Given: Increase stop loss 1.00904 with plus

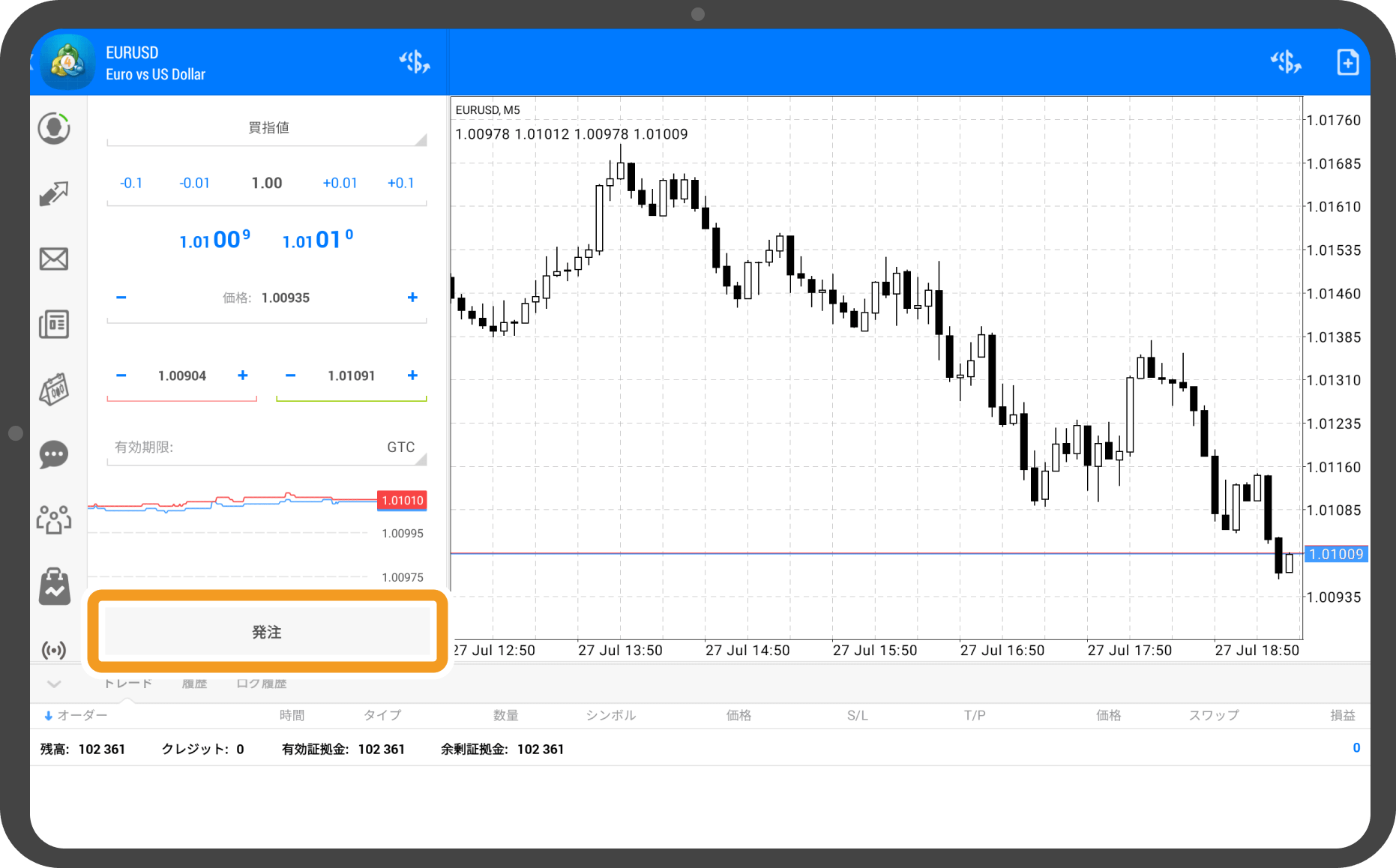Looking at the screenshot, I should pos(243,376).
